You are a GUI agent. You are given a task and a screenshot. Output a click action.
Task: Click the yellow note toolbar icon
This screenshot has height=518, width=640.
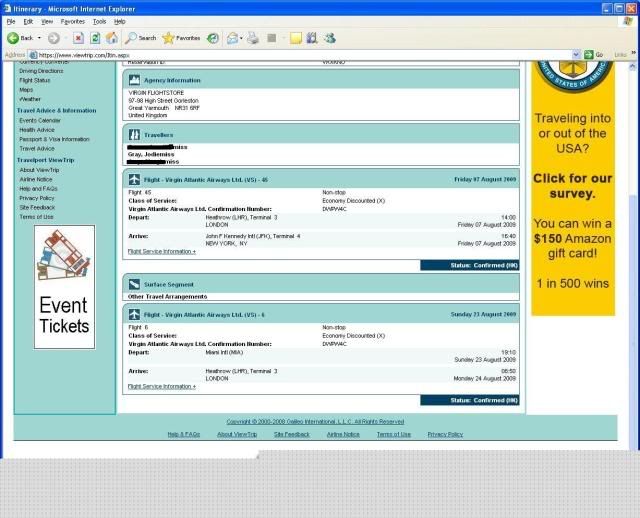pos(296,38)
